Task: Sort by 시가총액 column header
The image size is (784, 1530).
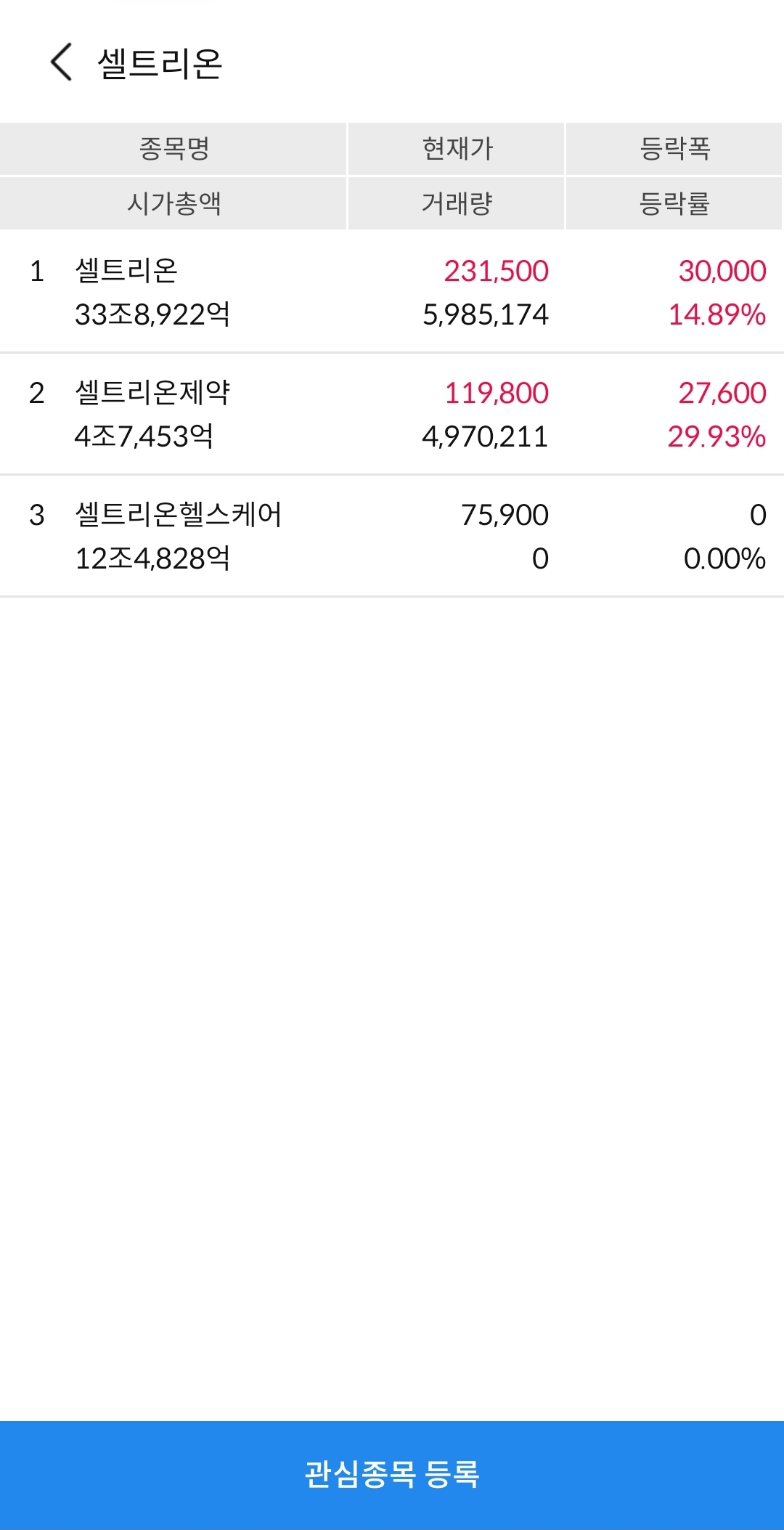Action: (173, 203)
